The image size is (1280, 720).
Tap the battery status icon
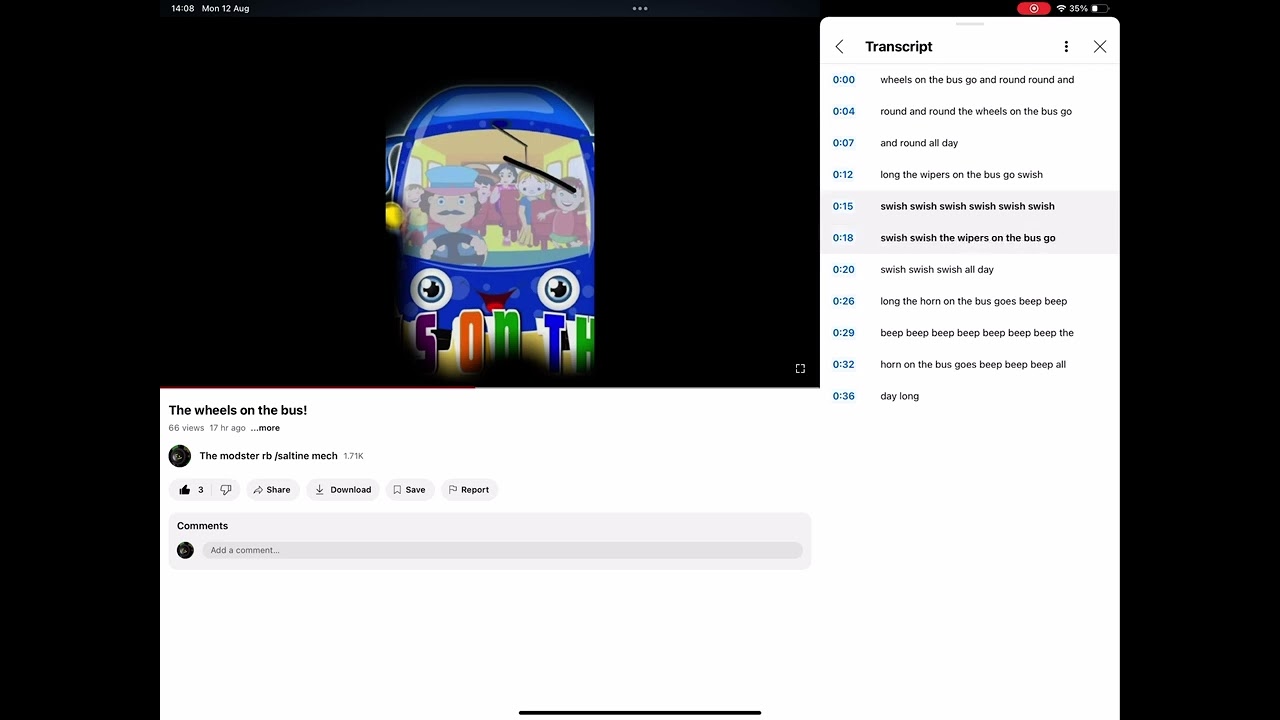(1100, 8)
